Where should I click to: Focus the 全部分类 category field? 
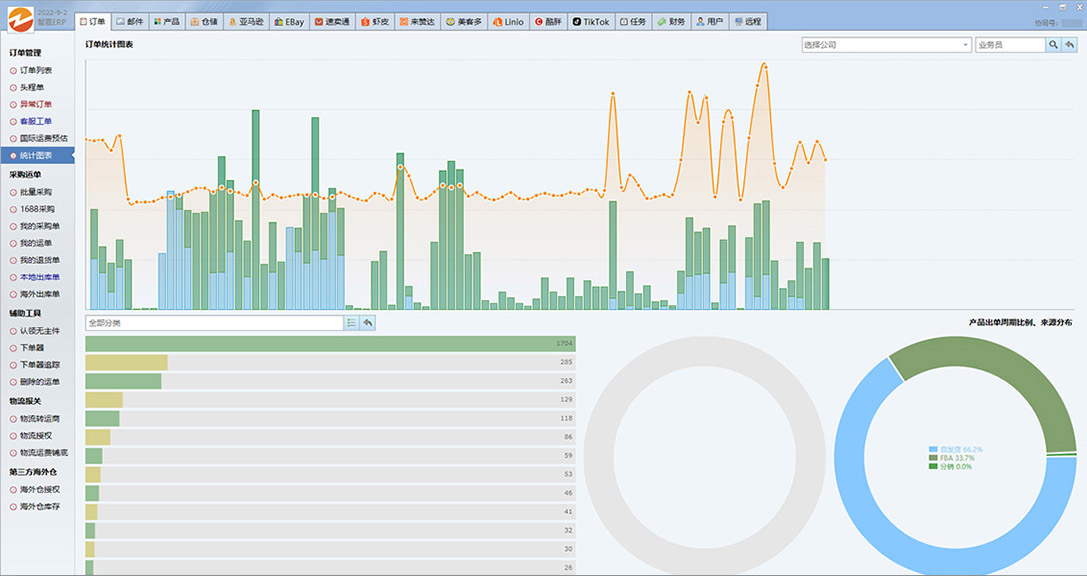[x=214, y=323]
